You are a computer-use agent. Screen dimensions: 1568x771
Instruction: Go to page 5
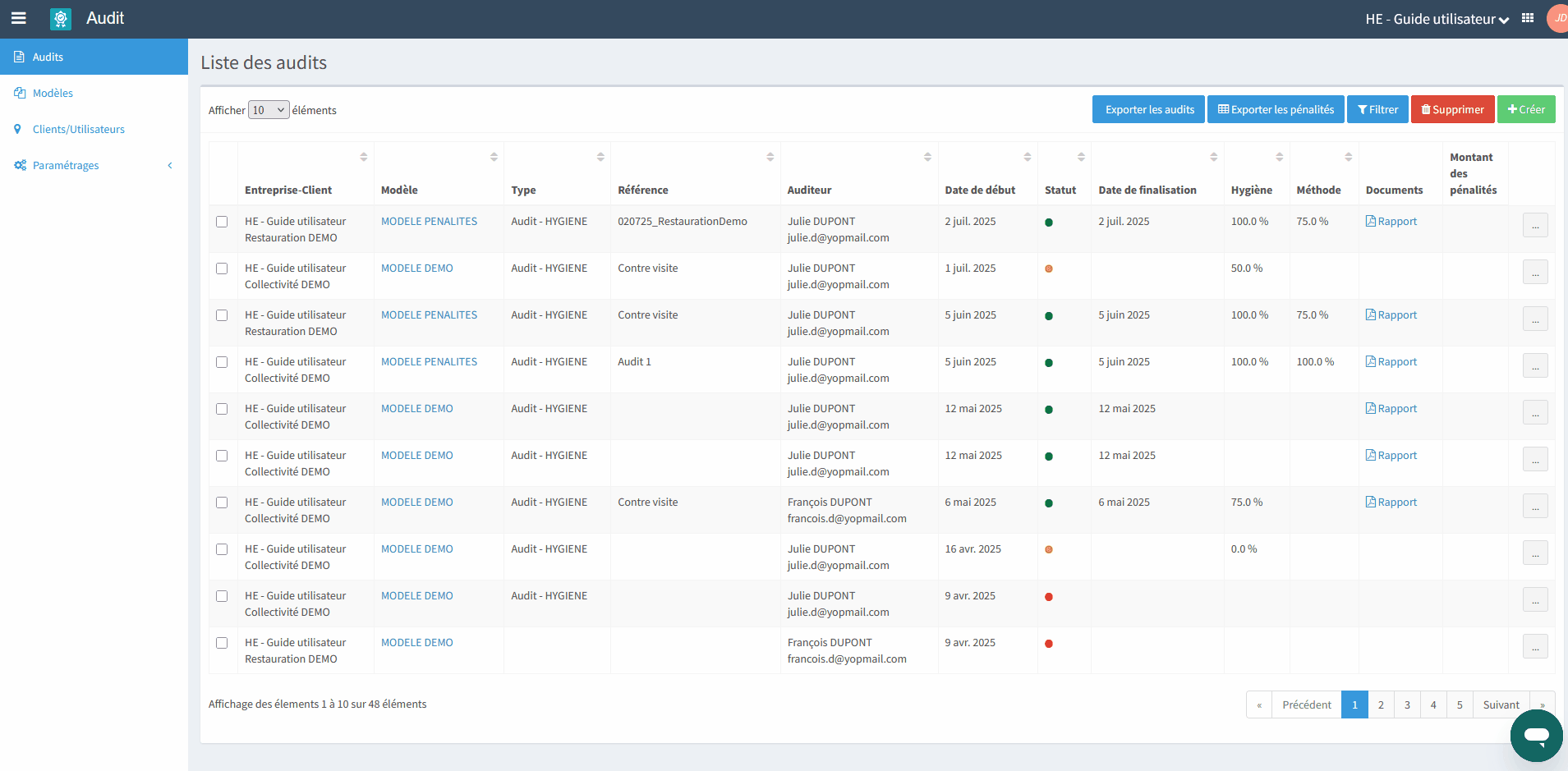[1460, 704]
